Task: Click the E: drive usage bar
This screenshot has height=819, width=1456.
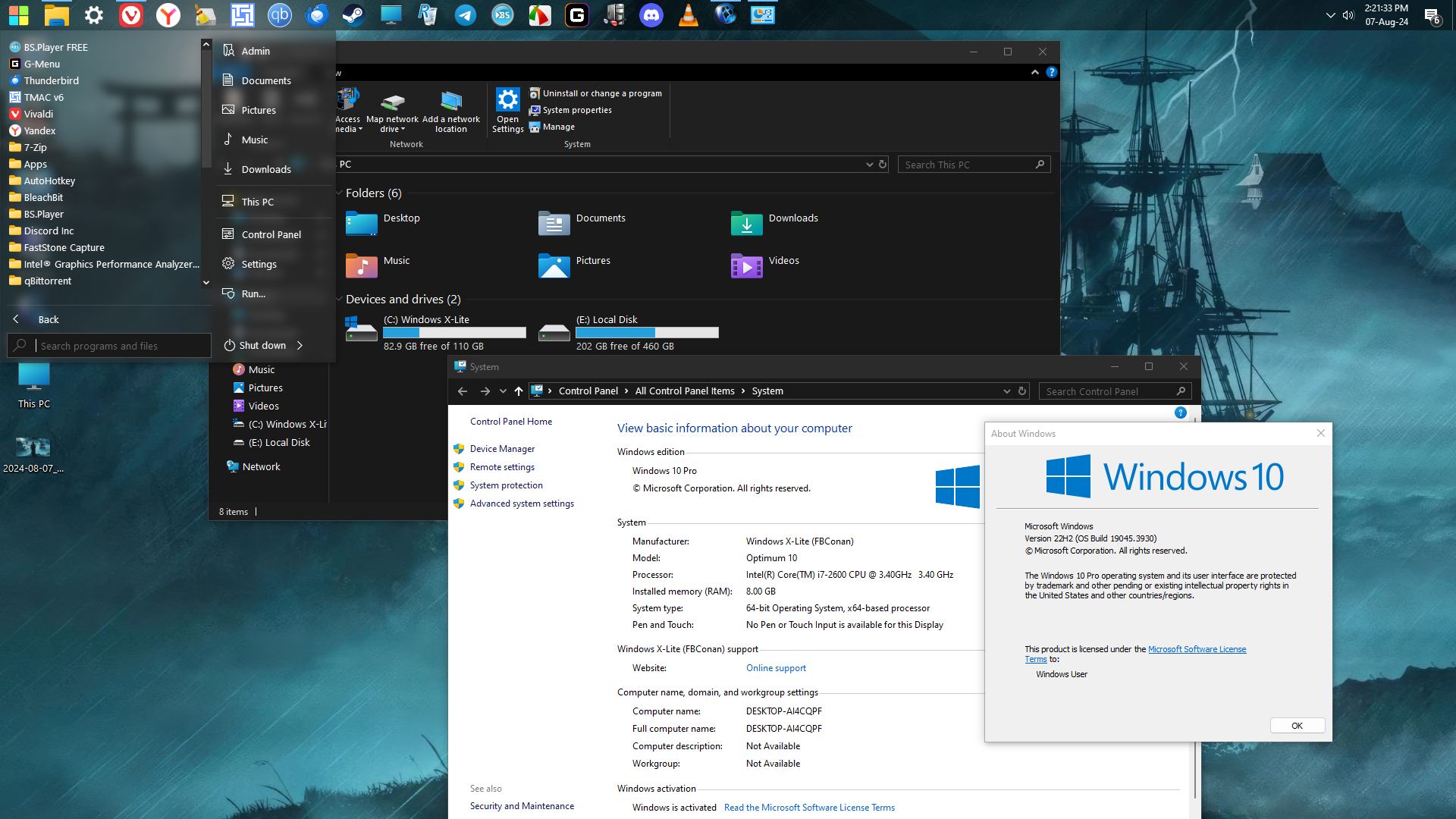Action: [647, 333]
